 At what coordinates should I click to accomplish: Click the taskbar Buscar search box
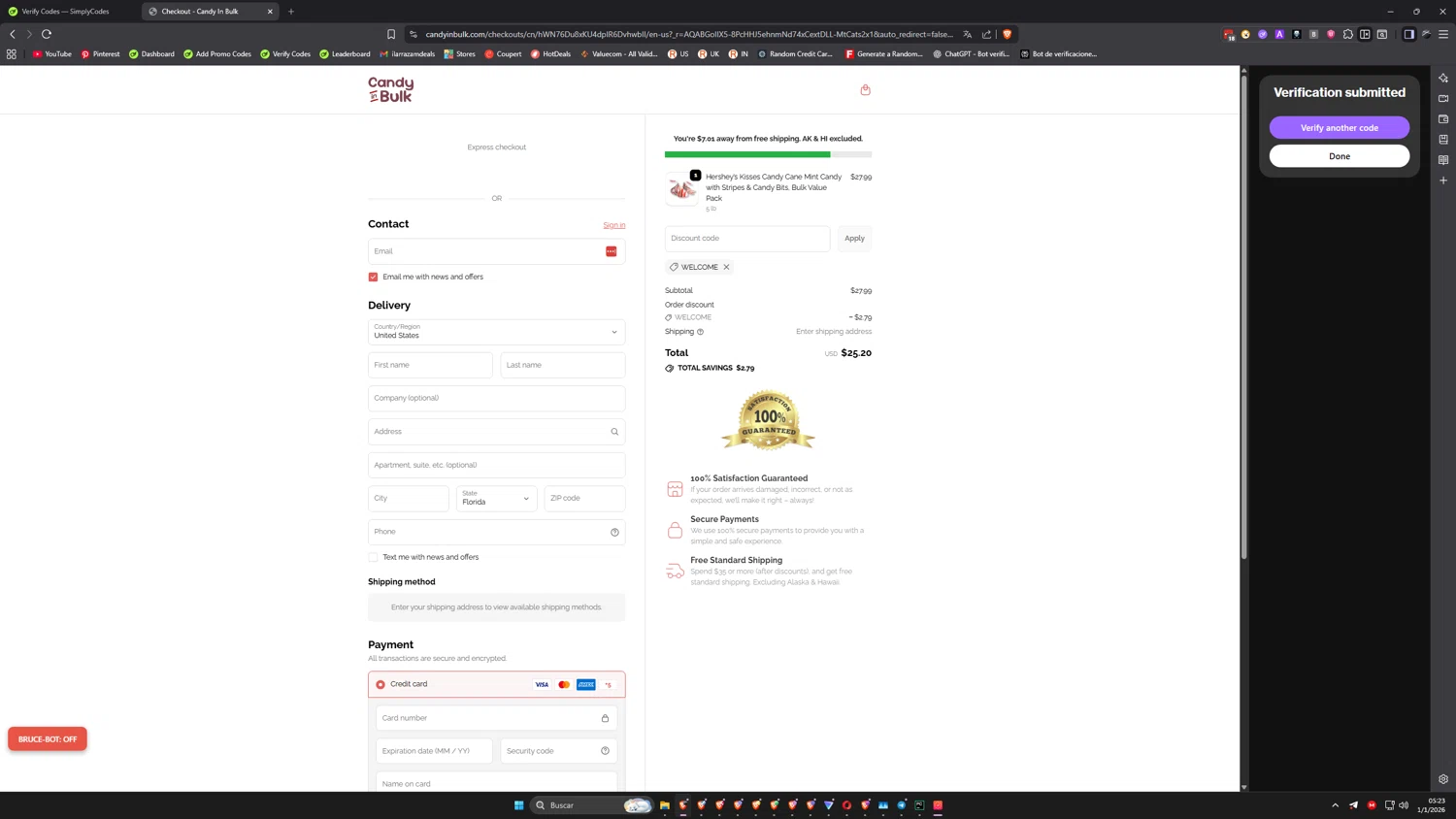click(592, 805)
